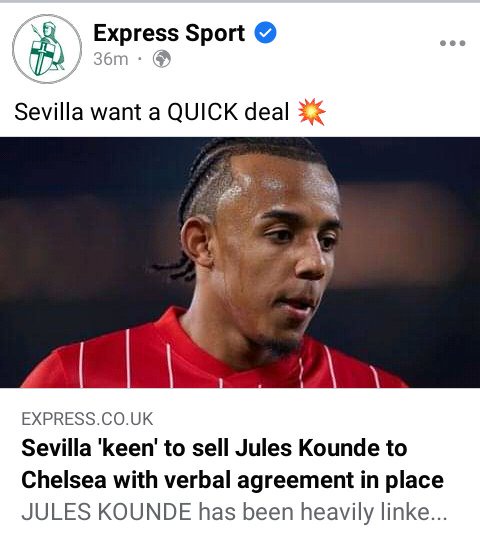Open the Jules Kounde article photo
480x540 pixels.
(x=240, y=262)
